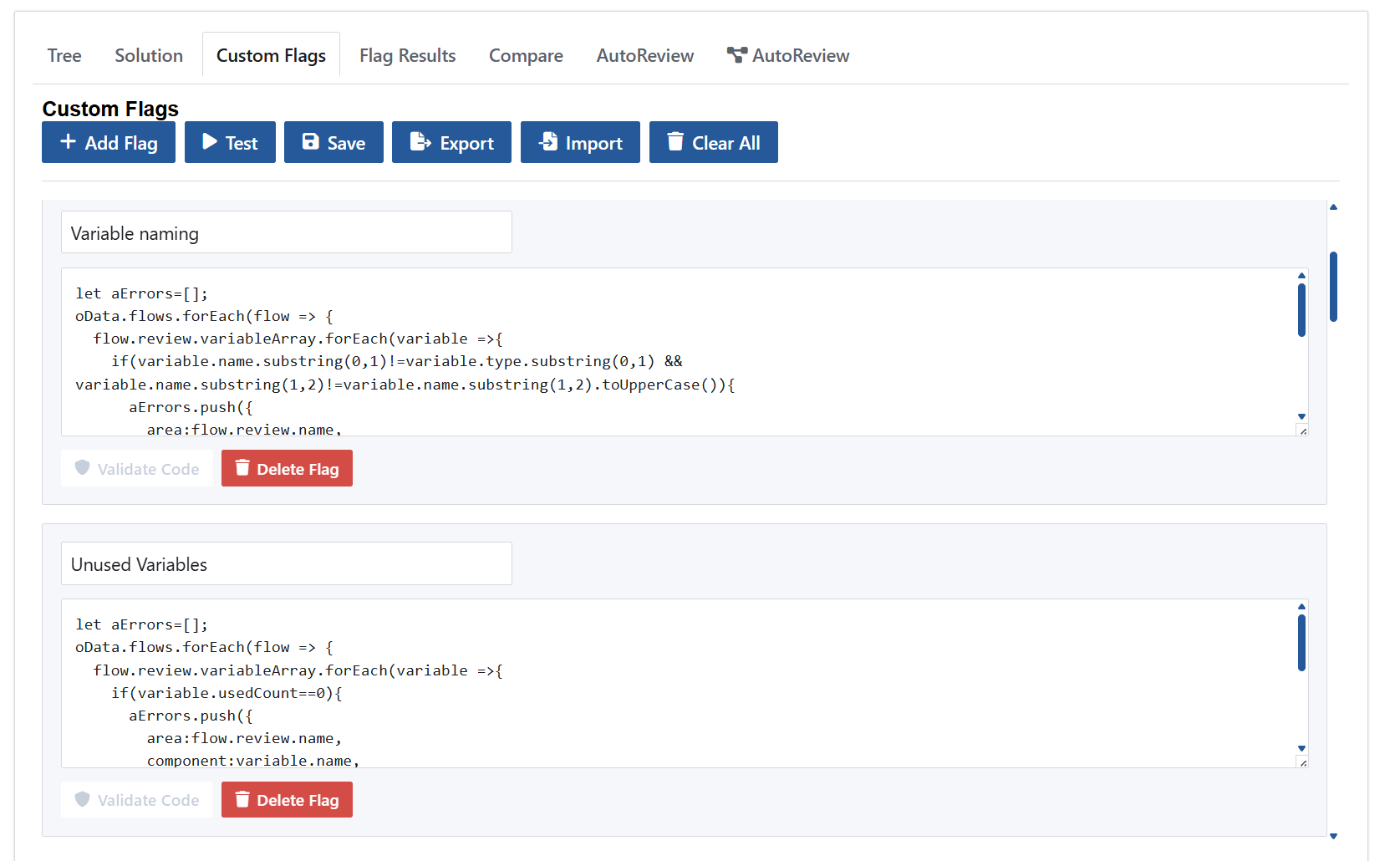Viewport: 1400px width, 861px height.
Task: Click the floppy disk icon on Save
Action: [312, 142]
